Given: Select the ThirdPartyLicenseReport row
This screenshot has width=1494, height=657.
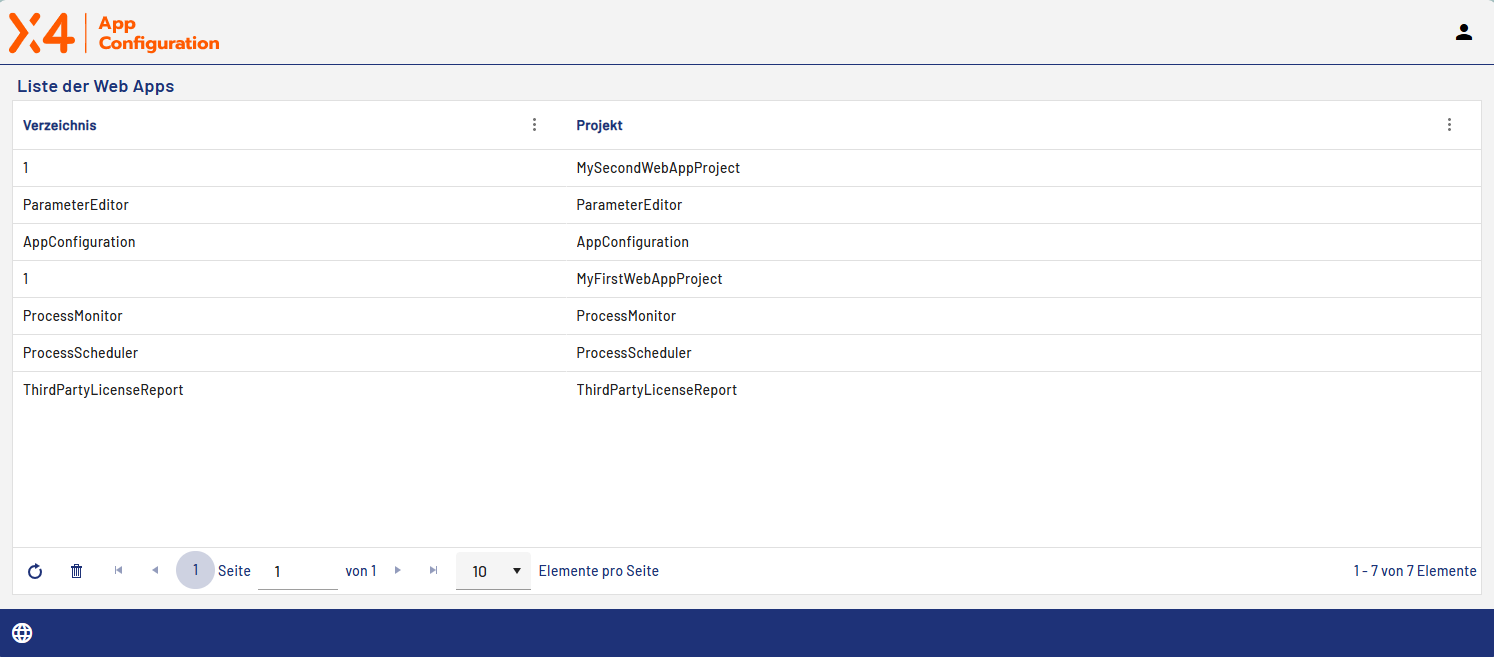Looking at the screenshot, I should click(x=656, y=390).
